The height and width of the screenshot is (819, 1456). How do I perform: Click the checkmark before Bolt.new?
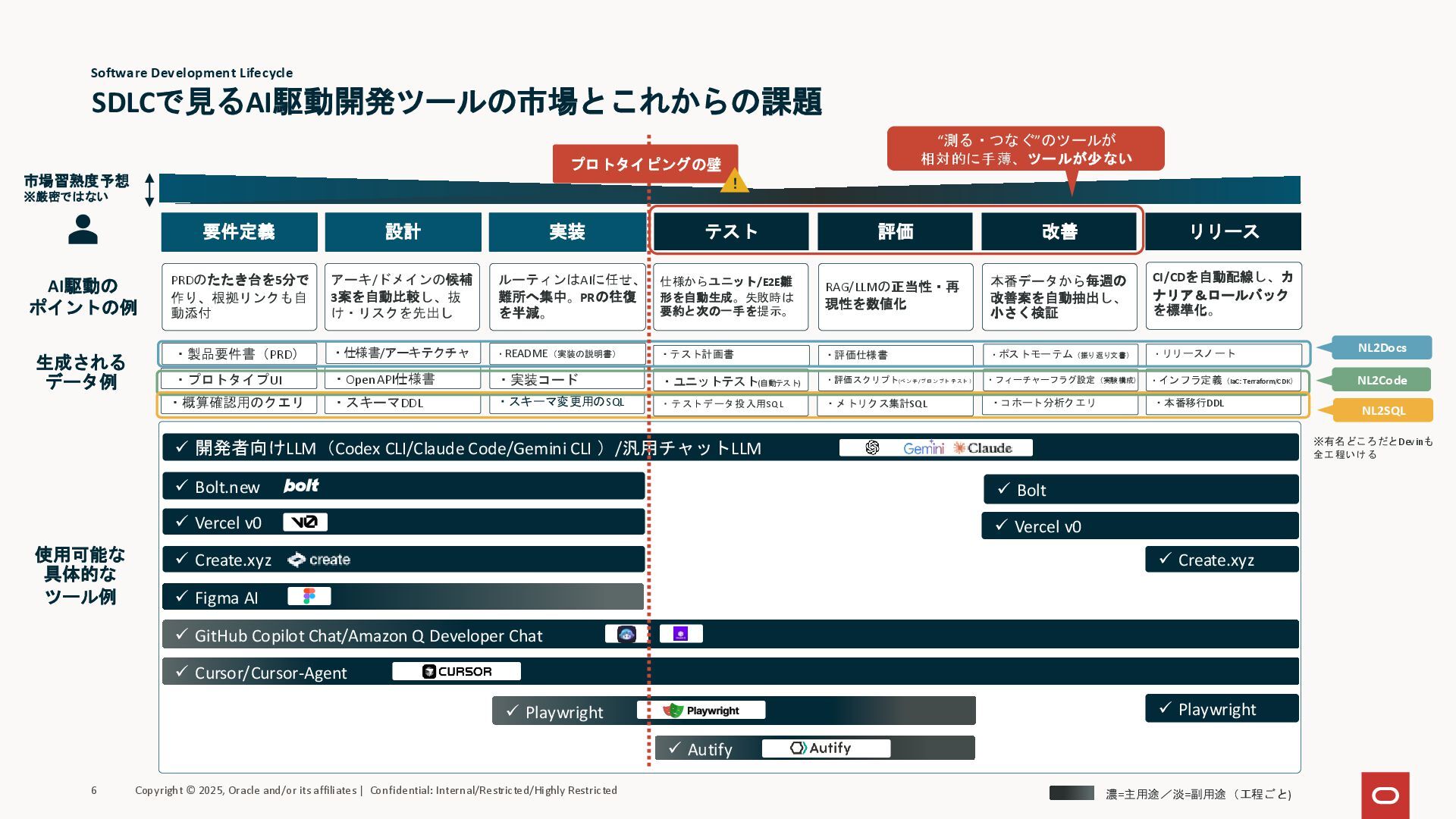[x=181, y=485]
